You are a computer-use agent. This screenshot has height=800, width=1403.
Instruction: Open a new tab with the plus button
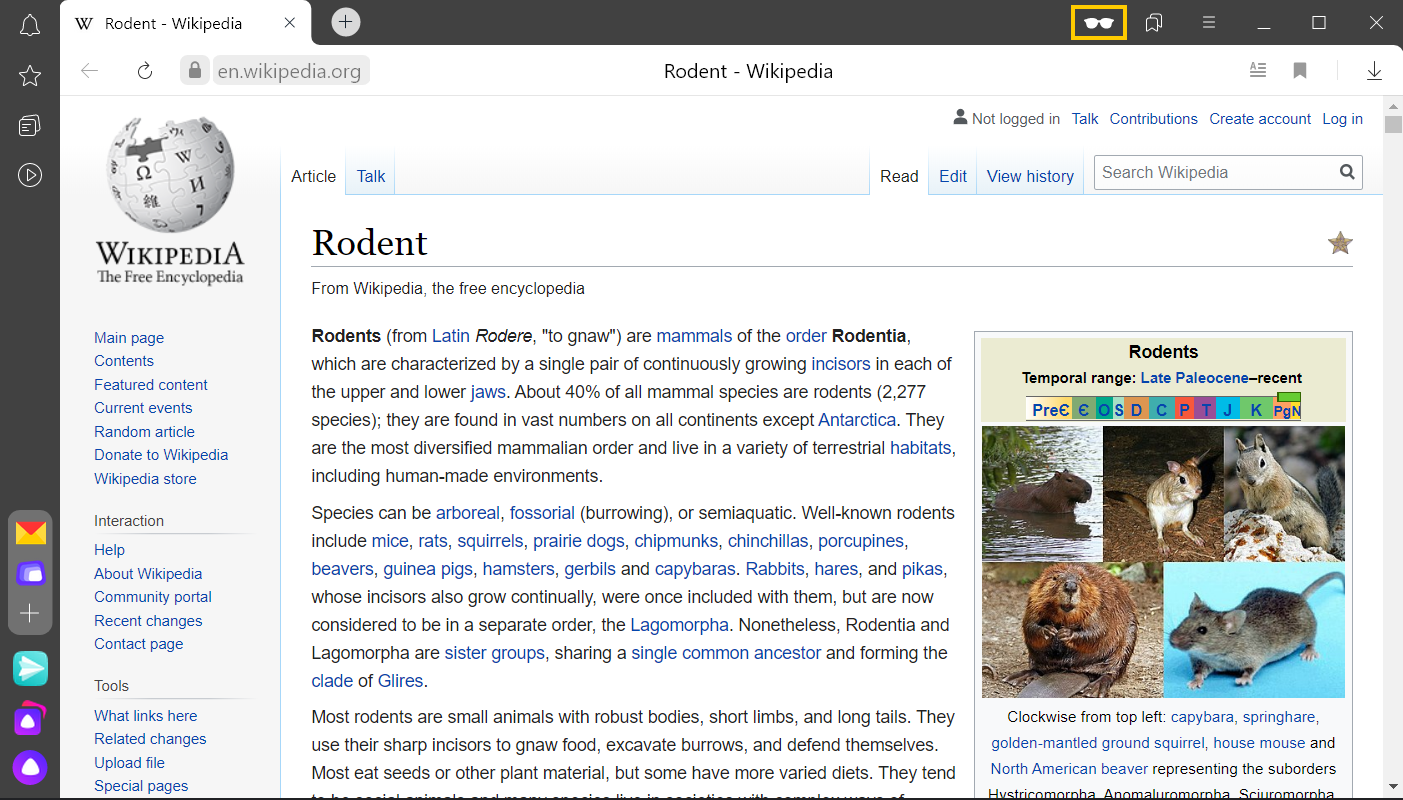point(345,22)
